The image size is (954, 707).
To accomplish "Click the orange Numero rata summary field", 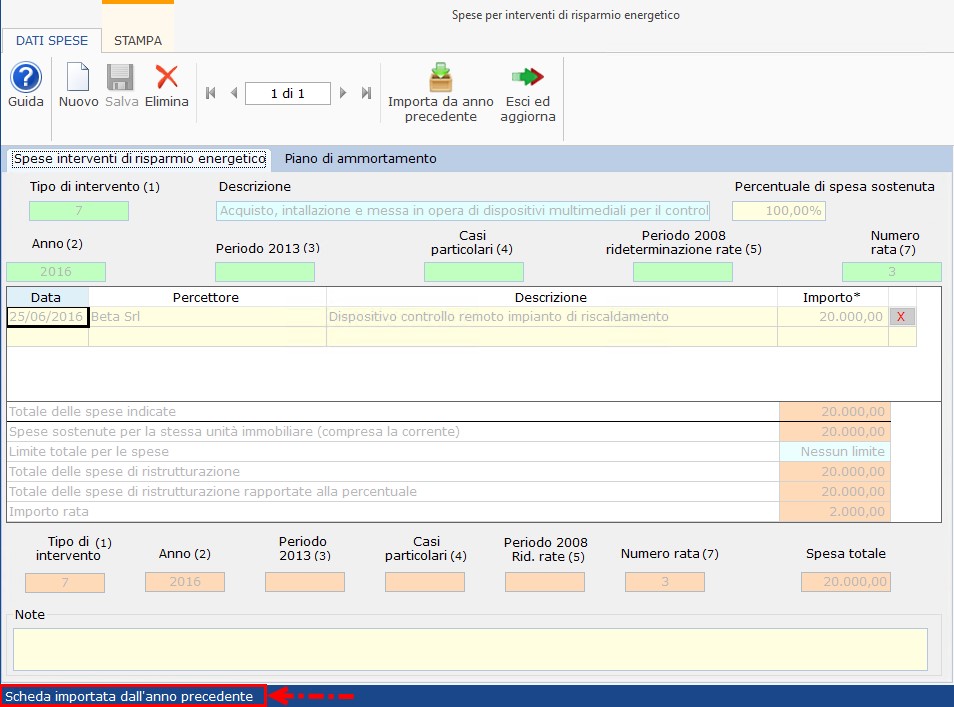I will (664, 582).
